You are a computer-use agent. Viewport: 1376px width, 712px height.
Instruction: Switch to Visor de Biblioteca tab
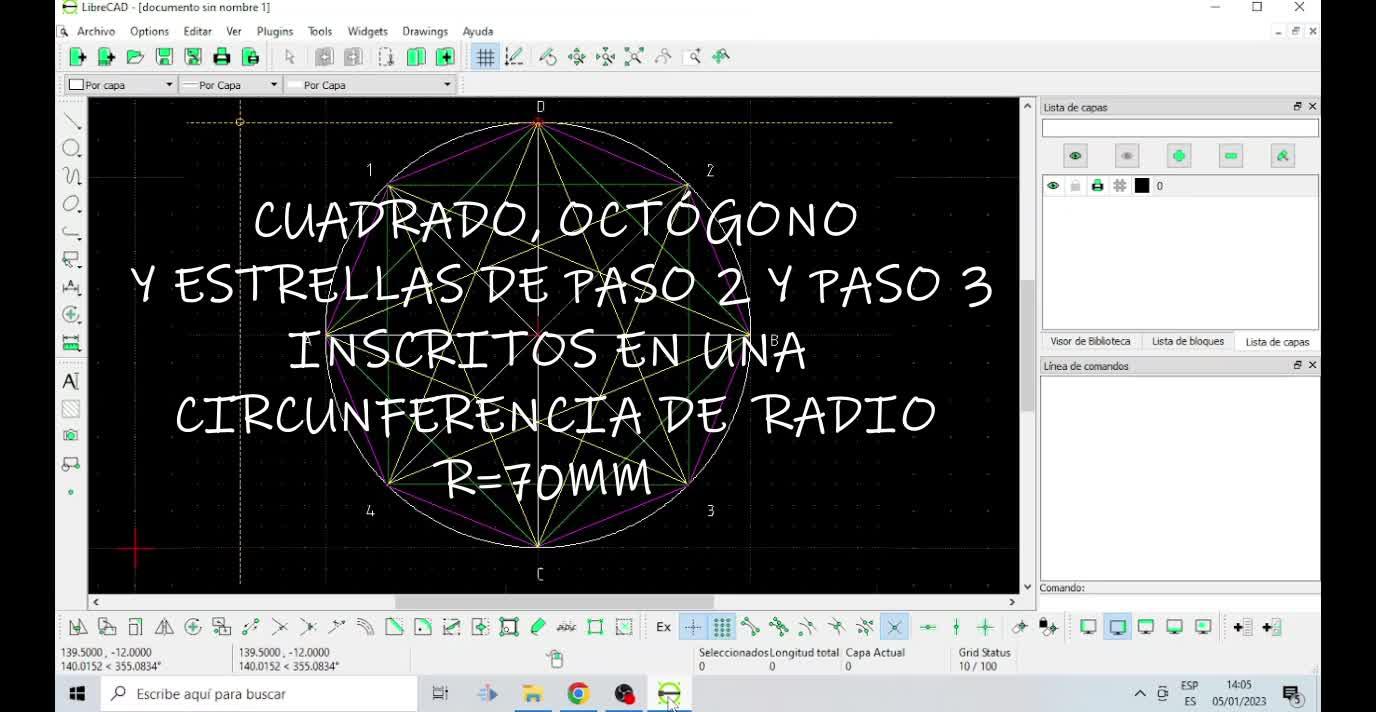point(1090,341)
